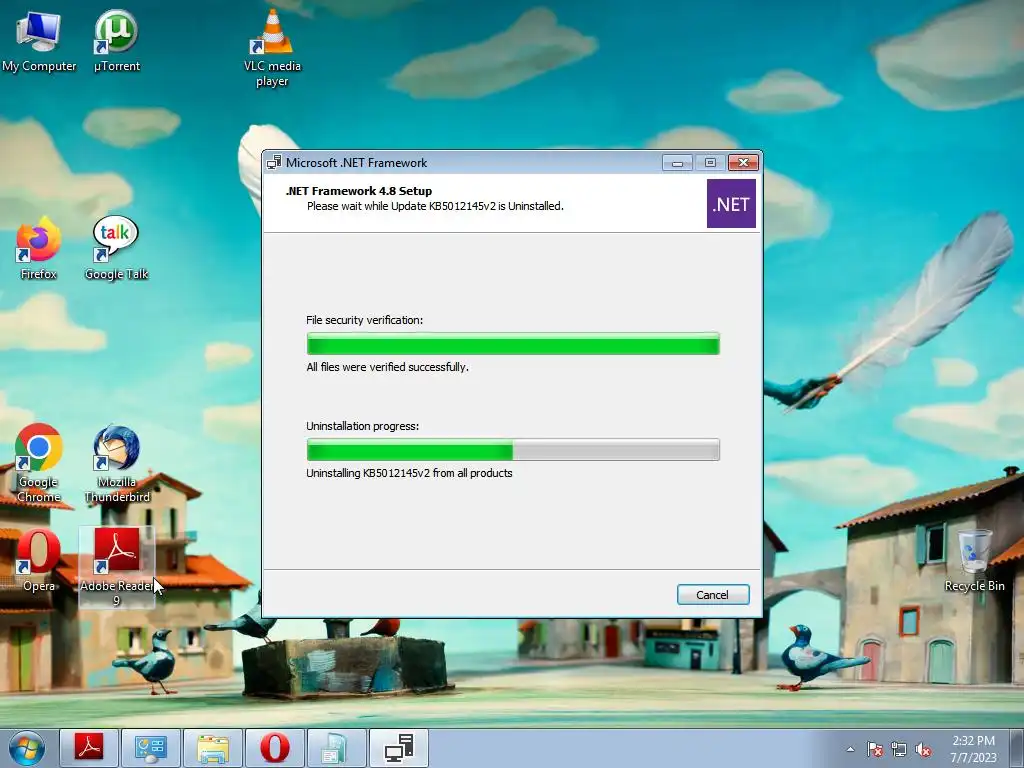
Task: Open the Recycle Bin
Action: tap(974, 560)
